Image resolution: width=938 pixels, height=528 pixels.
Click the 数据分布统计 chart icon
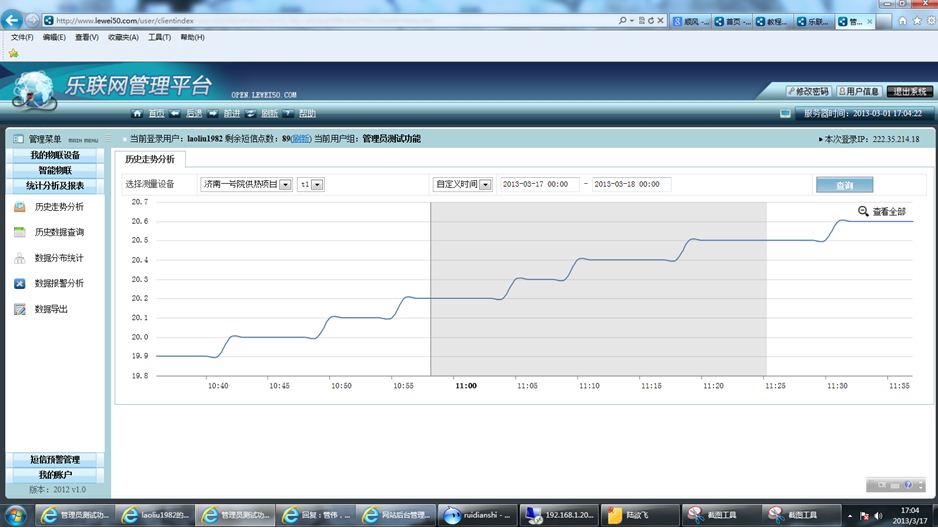click(20, 258)
